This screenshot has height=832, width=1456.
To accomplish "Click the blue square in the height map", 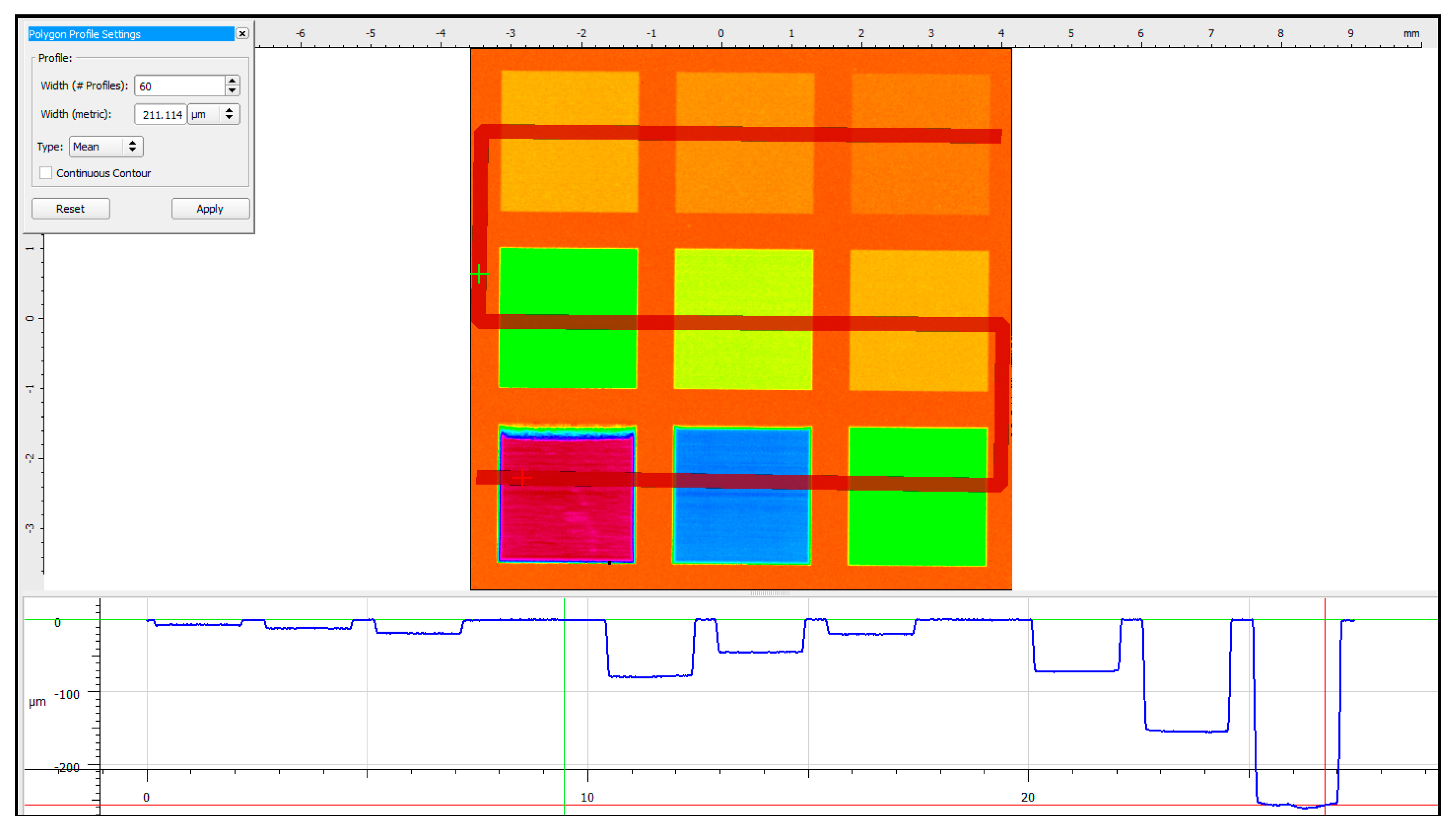I will tap(742, 526).
